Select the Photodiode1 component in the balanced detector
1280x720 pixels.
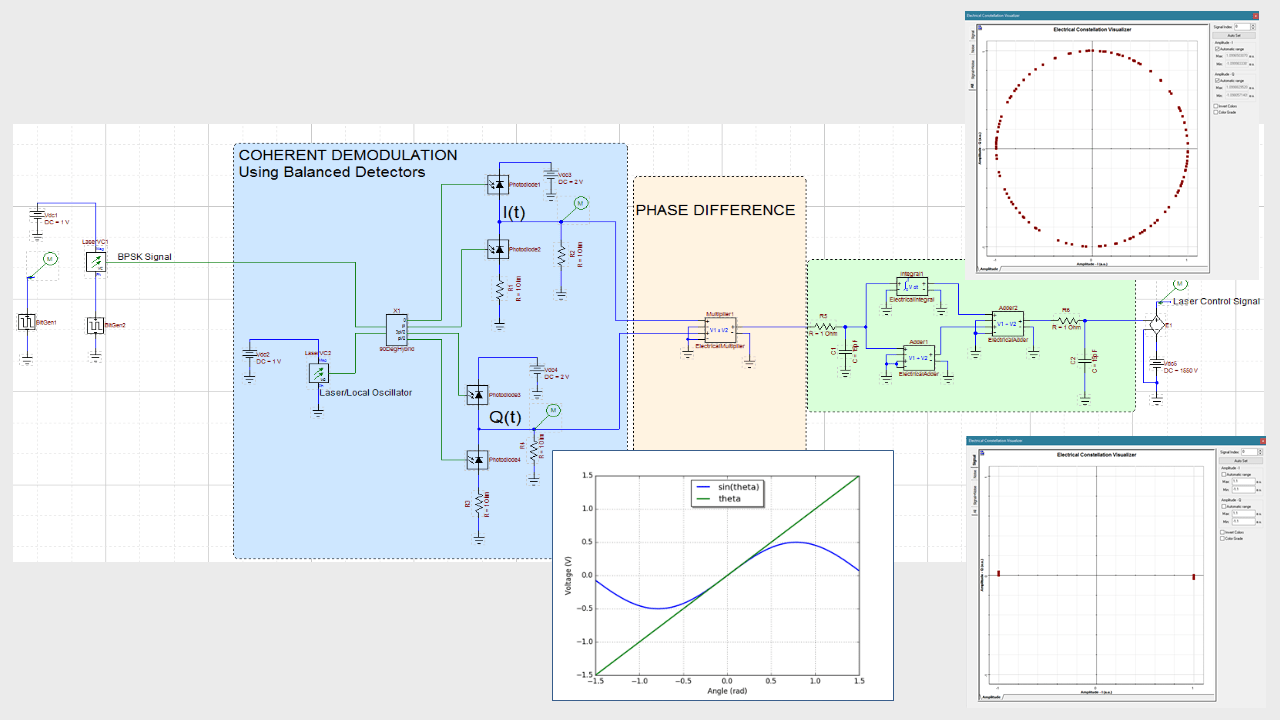tap(497, 185)
